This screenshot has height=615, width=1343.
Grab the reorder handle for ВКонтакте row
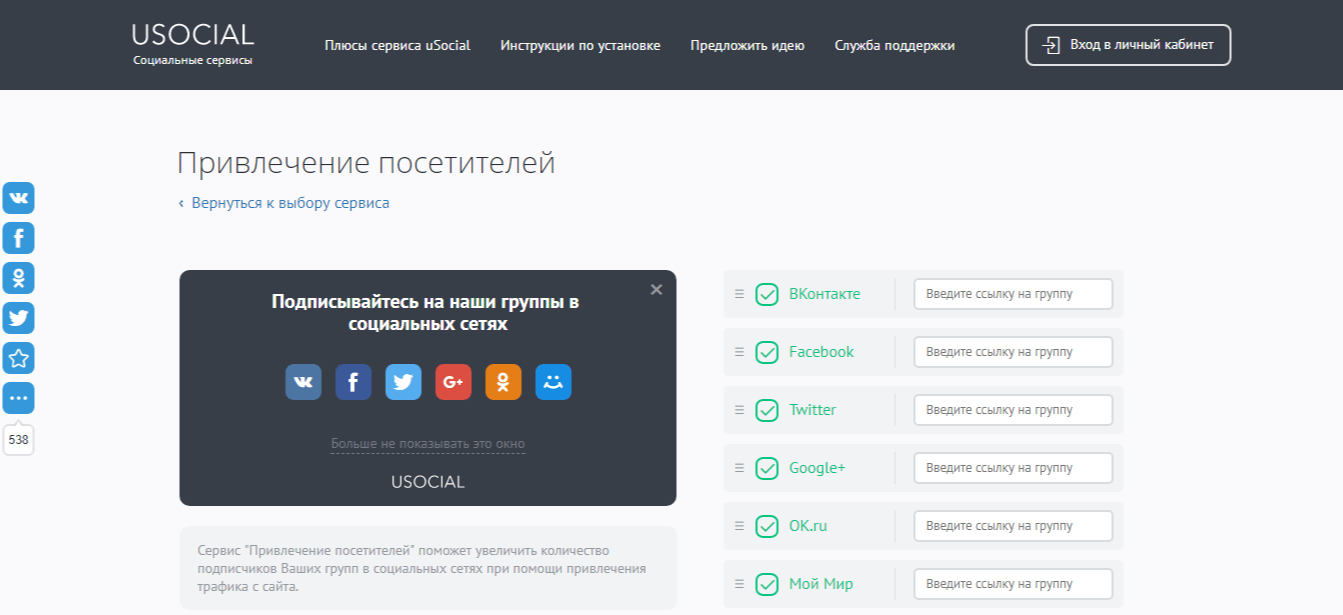(x=739, y=294)
